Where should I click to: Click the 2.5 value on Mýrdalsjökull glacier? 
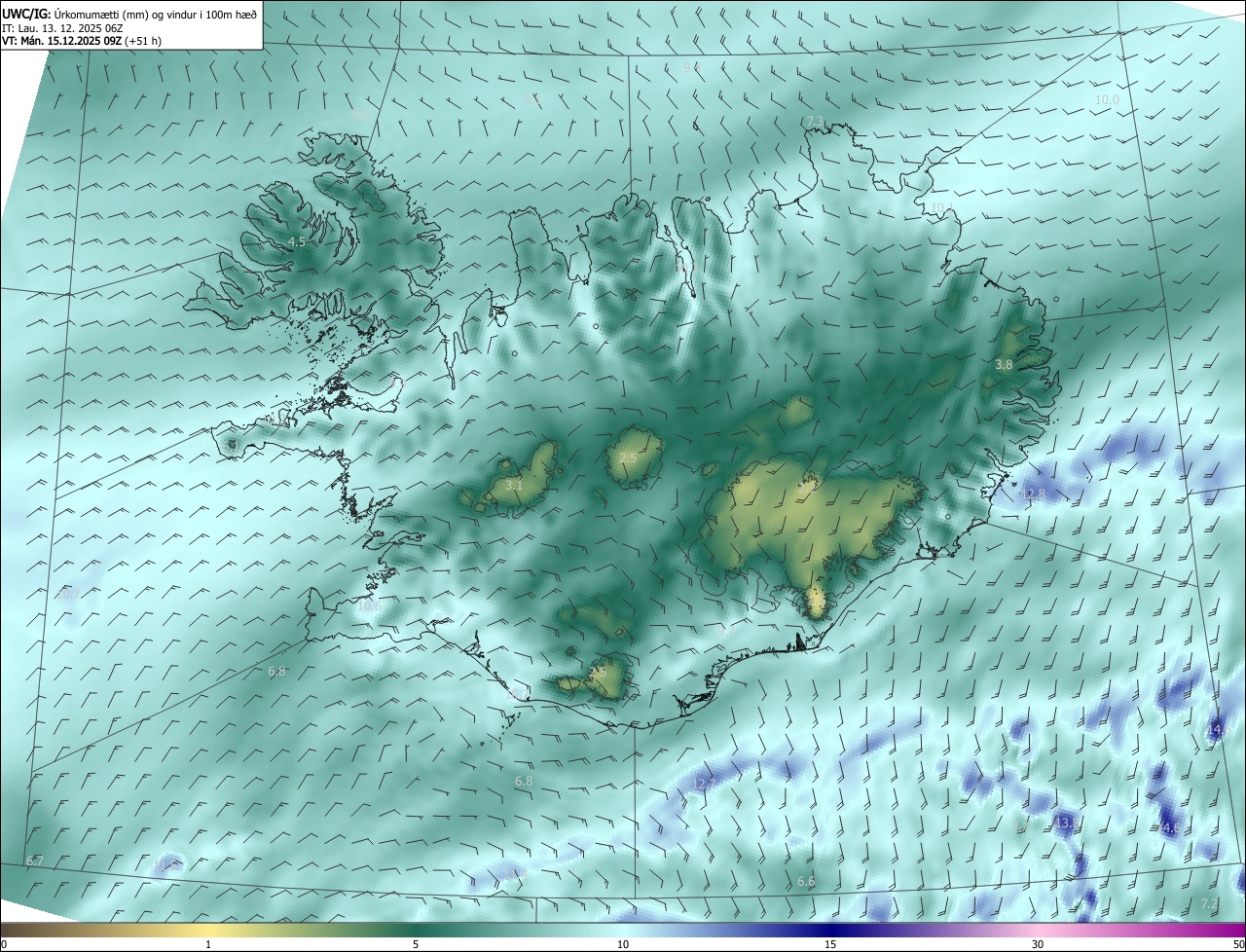click(598, 672)
